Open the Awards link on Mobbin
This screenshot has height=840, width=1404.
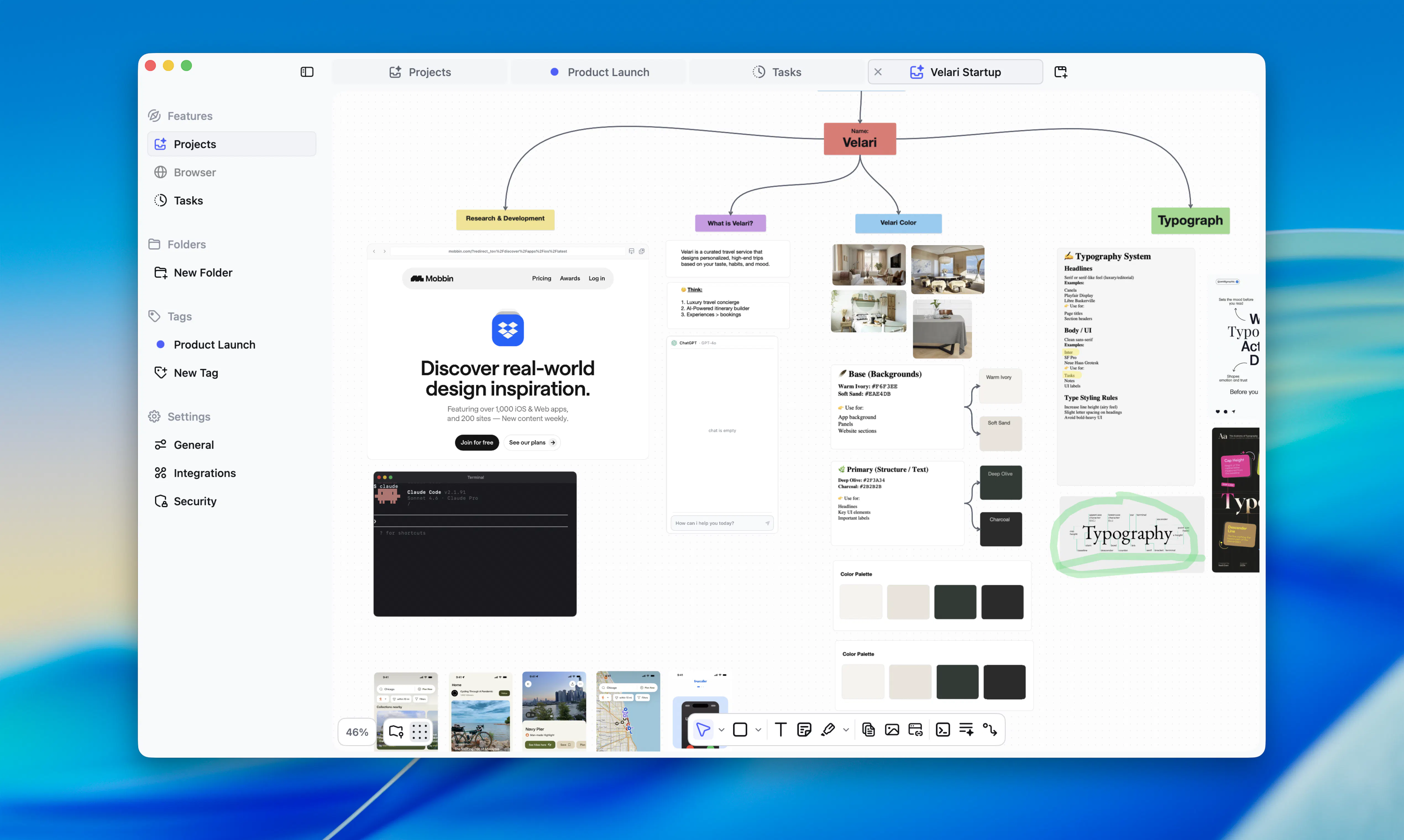[570, 279]
